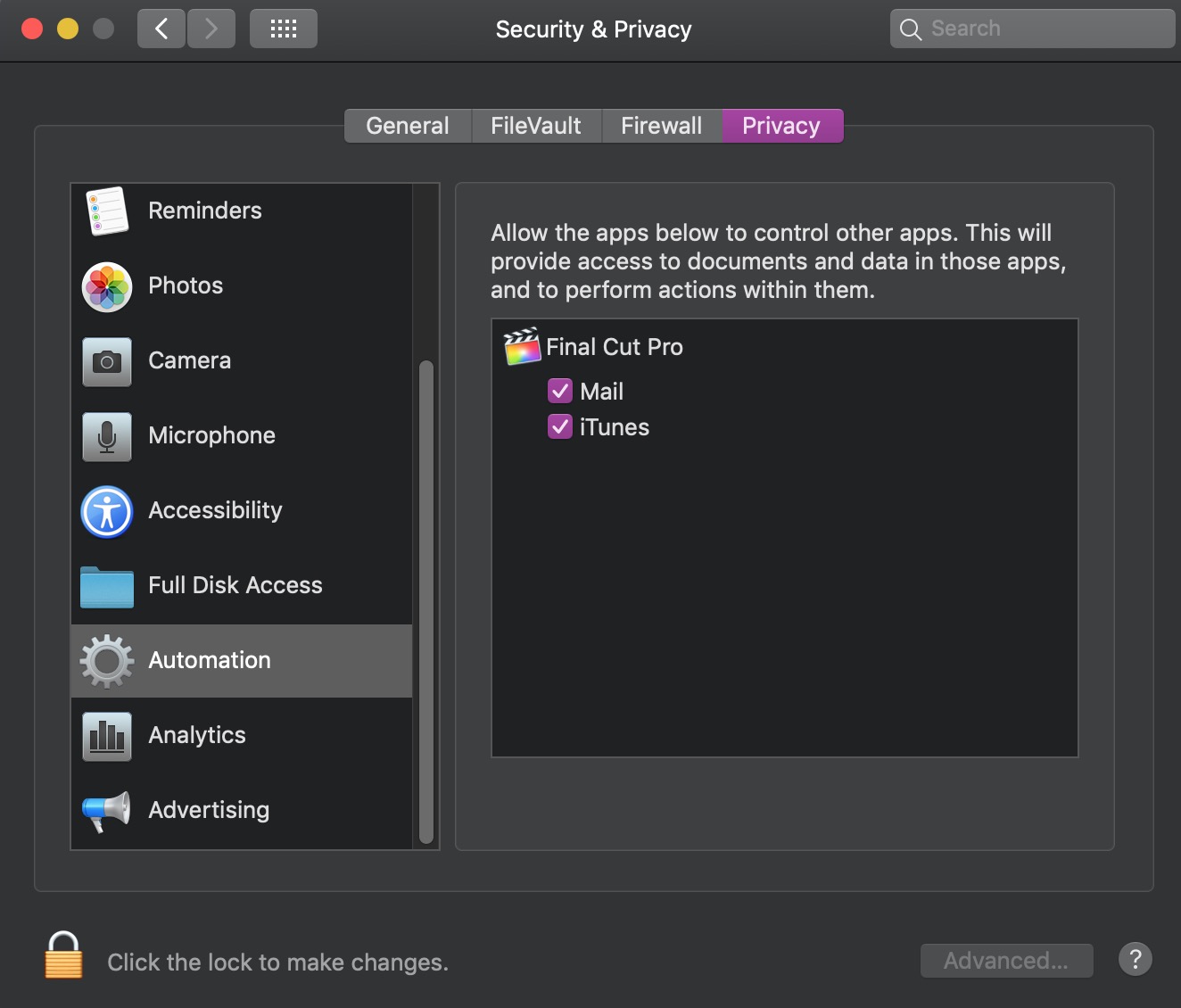Uncheck the Mail checkbox under Final Cut Pro
Image resolution: width=1181 pixels, height=1008 pixels.
click(x=560, y=391)
